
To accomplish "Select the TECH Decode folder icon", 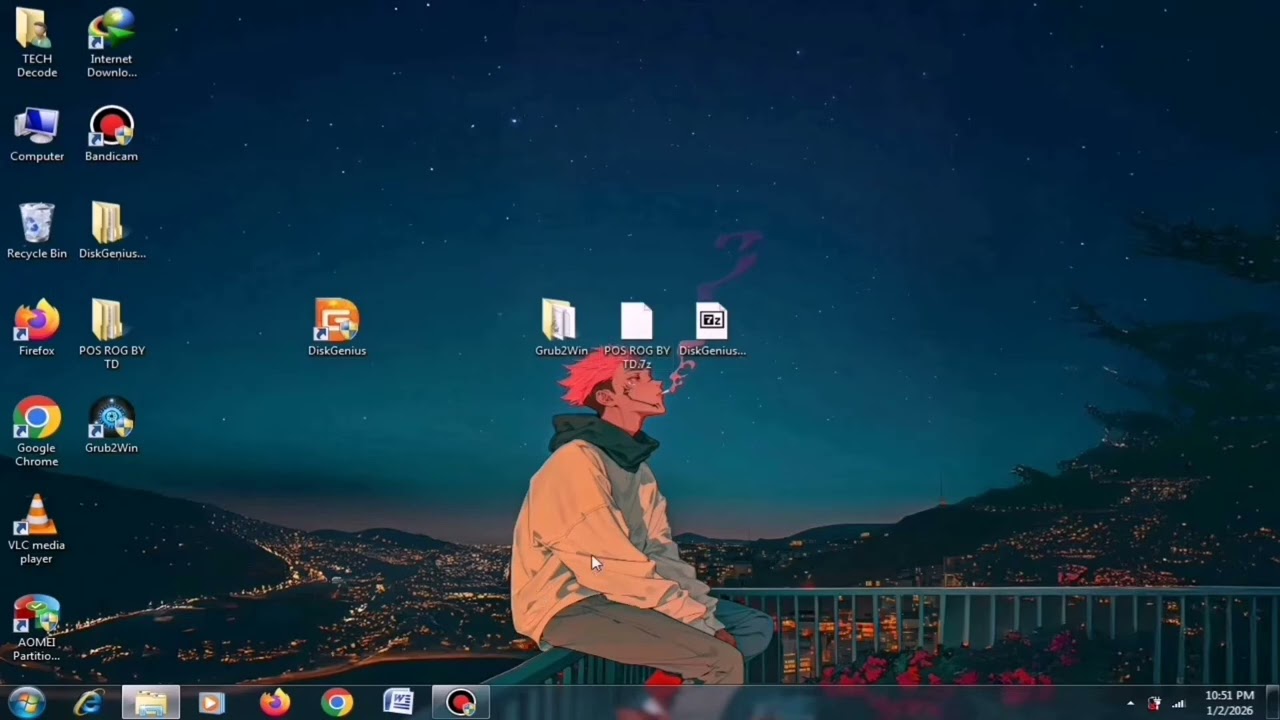I will [37, 42].
